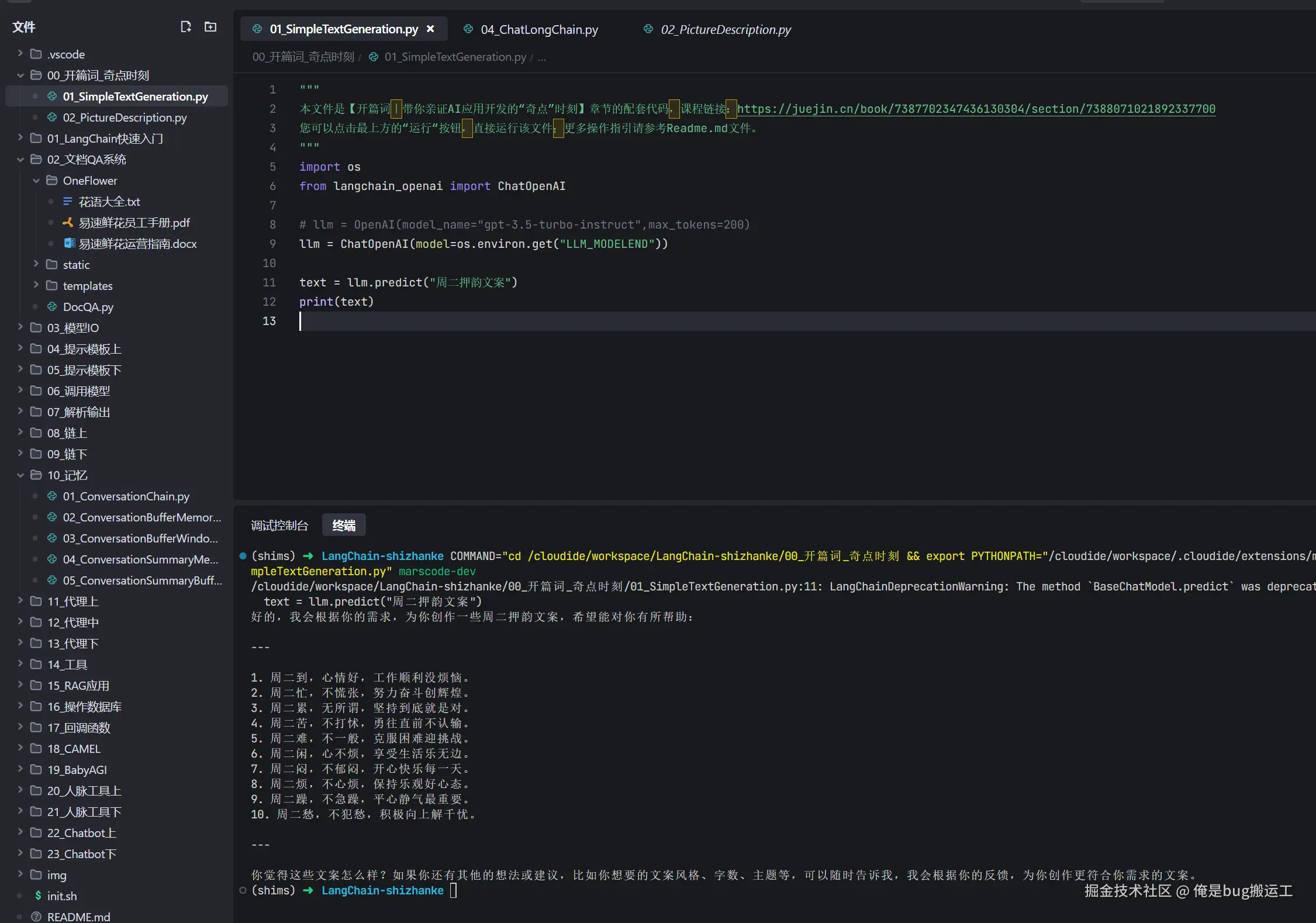The image size is (1316, 923).
Task: Click the 00_开篇词_奇点时刻 breadcrumb segment
Action: pos(303,57)
